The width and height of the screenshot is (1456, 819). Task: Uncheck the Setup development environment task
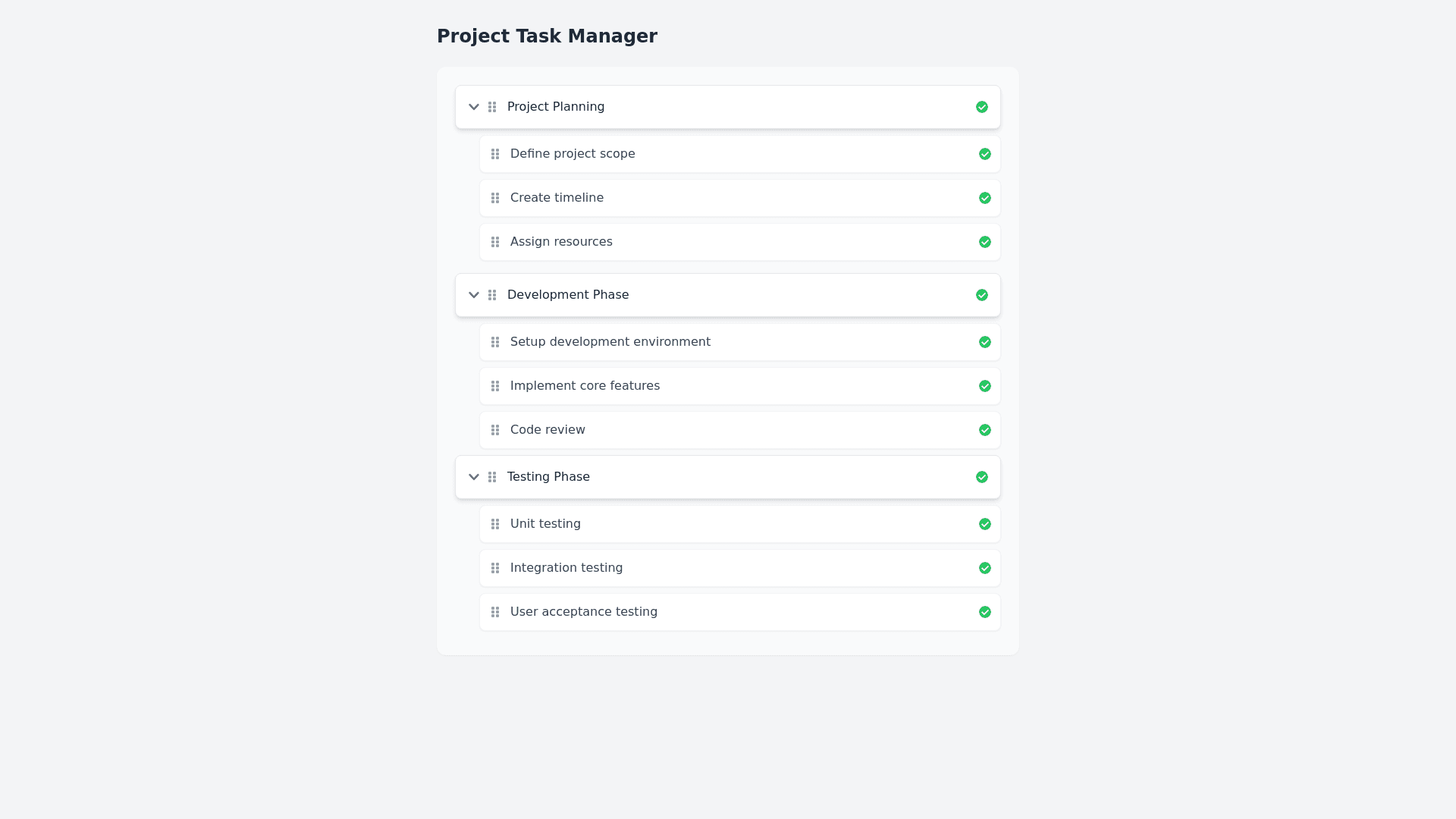[985, 342]
